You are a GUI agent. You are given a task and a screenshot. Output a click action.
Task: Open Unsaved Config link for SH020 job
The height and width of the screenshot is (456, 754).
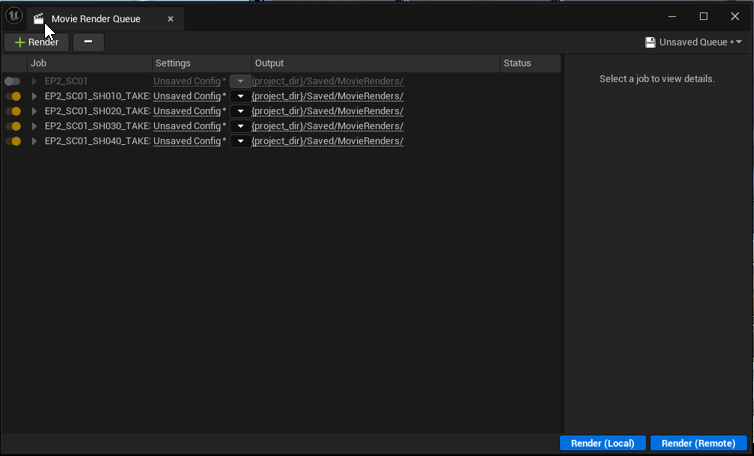pyautogui.click(x=189, y=111)
